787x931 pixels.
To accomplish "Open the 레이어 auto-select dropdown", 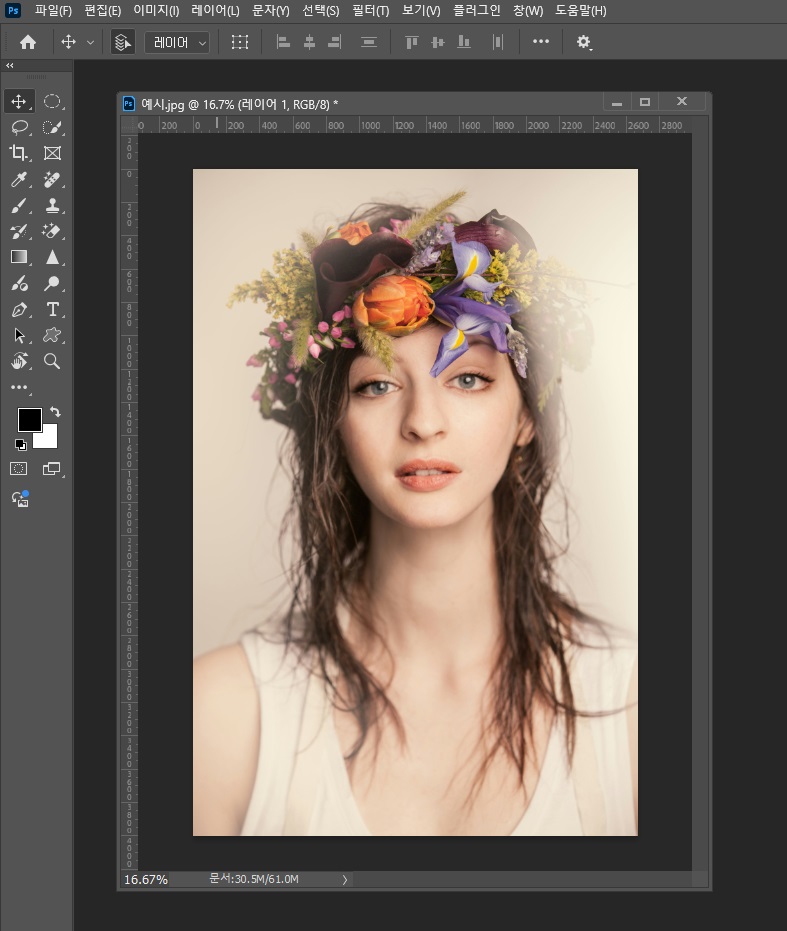I will (177, 42).
